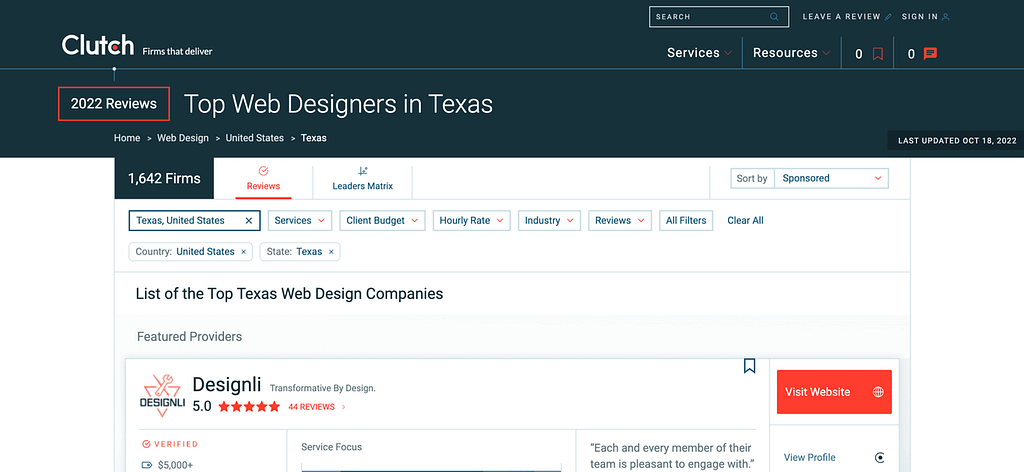Remove the Country: United States filter chip
The height and width of the screenshot is (472, 1024).
point(244,252)
